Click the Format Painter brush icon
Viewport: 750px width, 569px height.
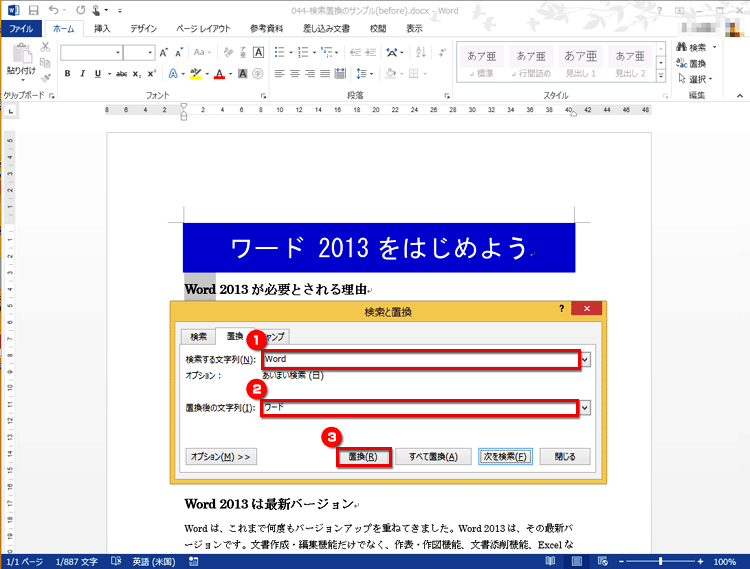coord(45,77)
